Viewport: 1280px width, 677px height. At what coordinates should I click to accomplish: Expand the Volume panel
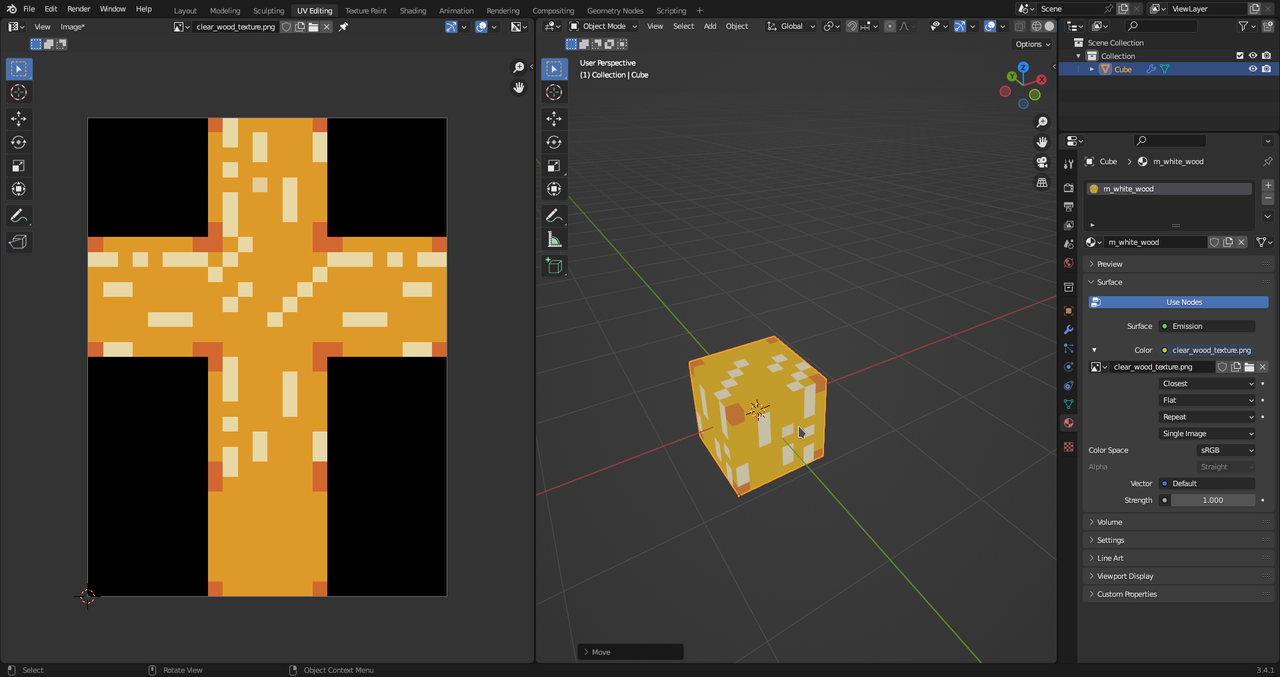point(1178,522)
